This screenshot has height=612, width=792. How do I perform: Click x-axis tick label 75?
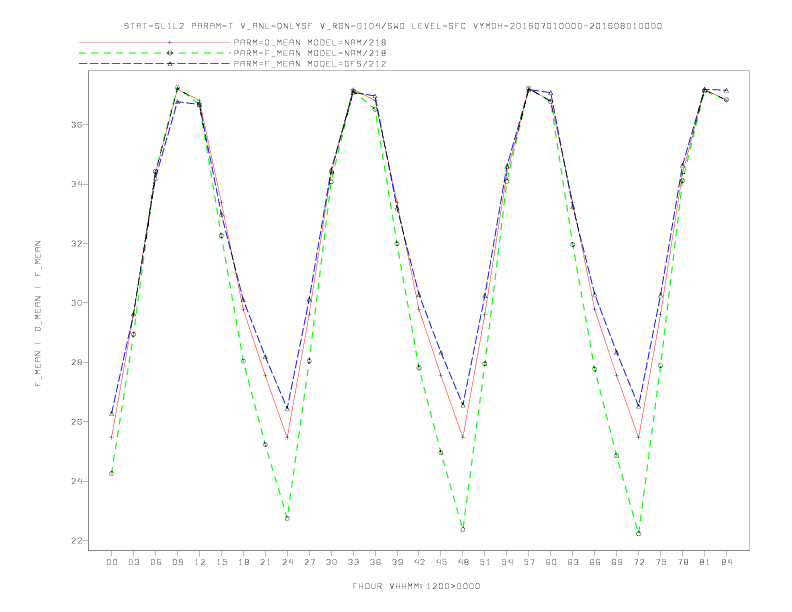(661, 562)
